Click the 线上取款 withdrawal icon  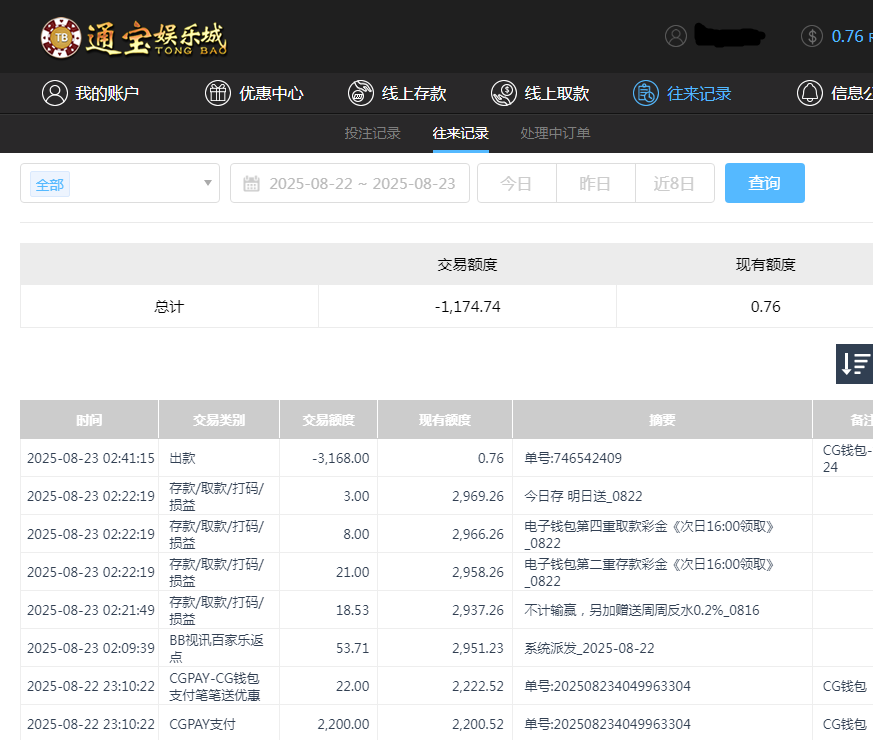tap(504, 93)
